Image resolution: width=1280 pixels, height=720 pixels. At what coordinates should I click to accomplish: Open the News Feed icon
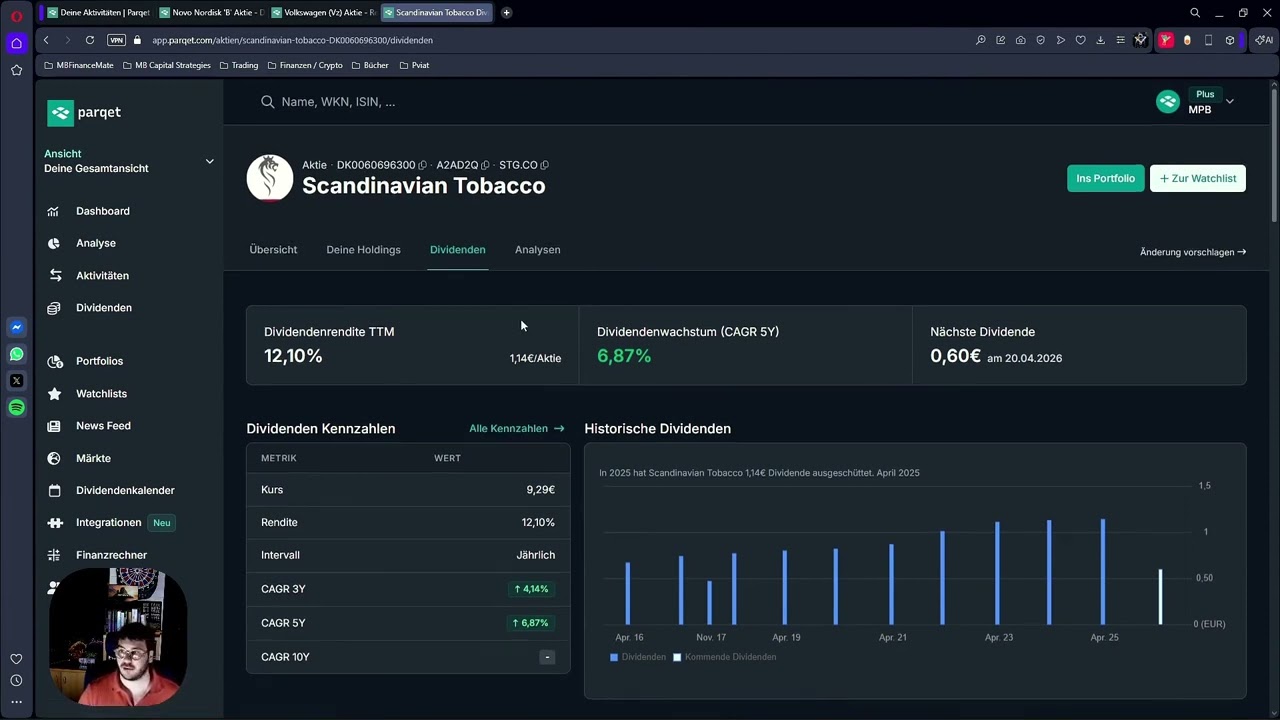(54, 426)
